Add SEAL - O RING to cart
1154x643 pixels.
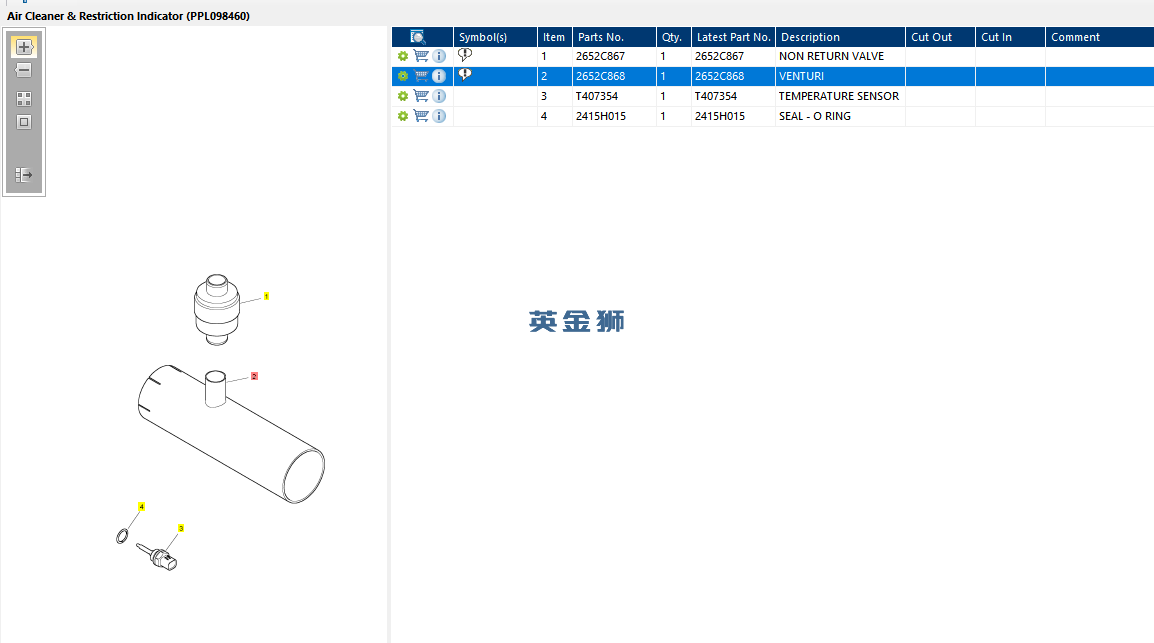[421, 116]
